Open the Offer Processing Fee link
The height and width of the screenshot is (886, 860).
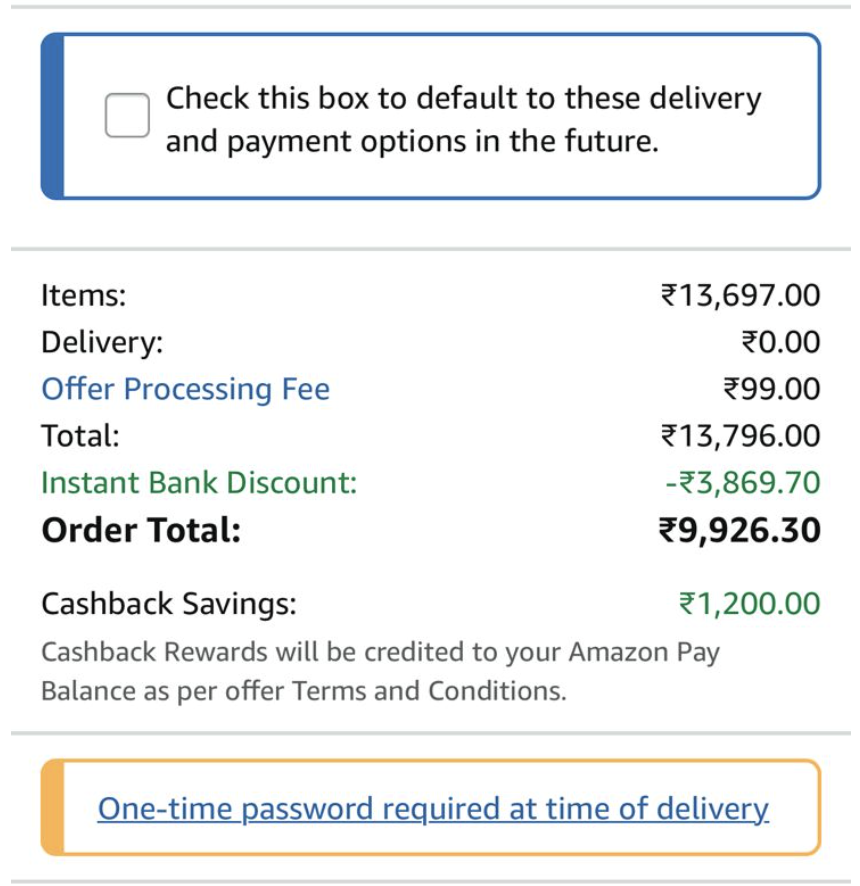185,389
